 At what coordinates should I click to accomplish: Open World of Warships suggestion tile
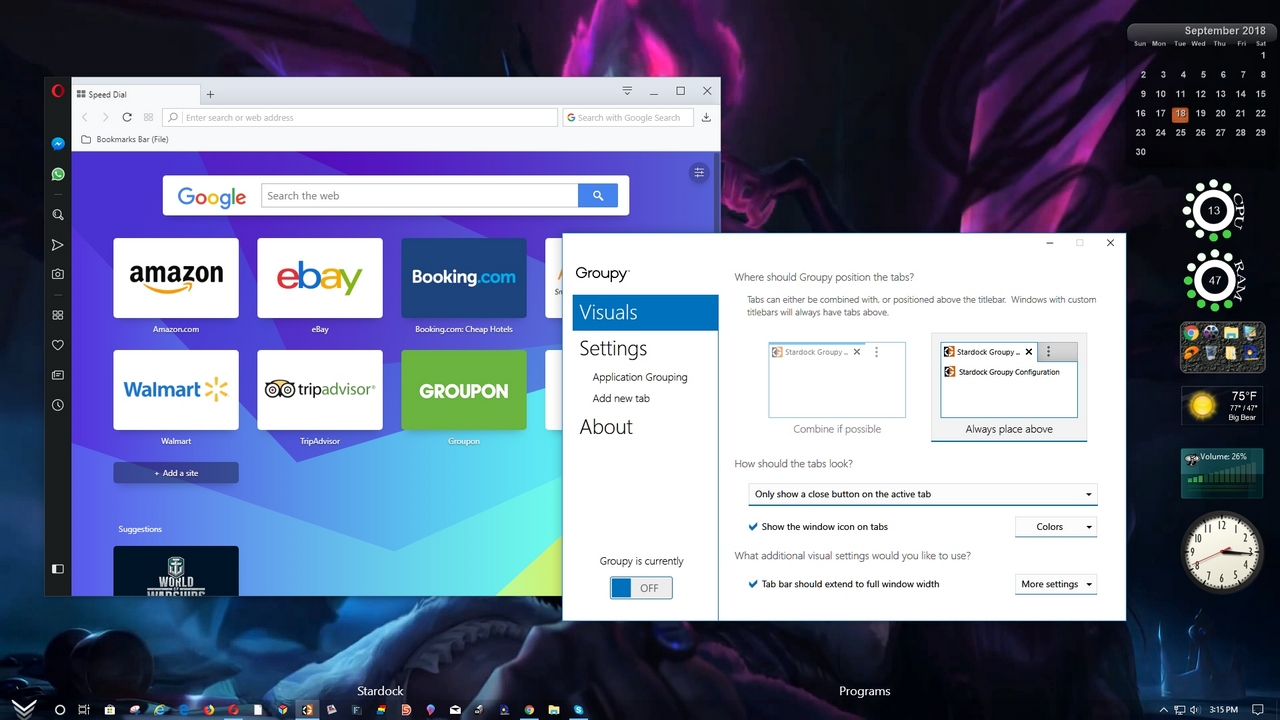coord(176,571)
